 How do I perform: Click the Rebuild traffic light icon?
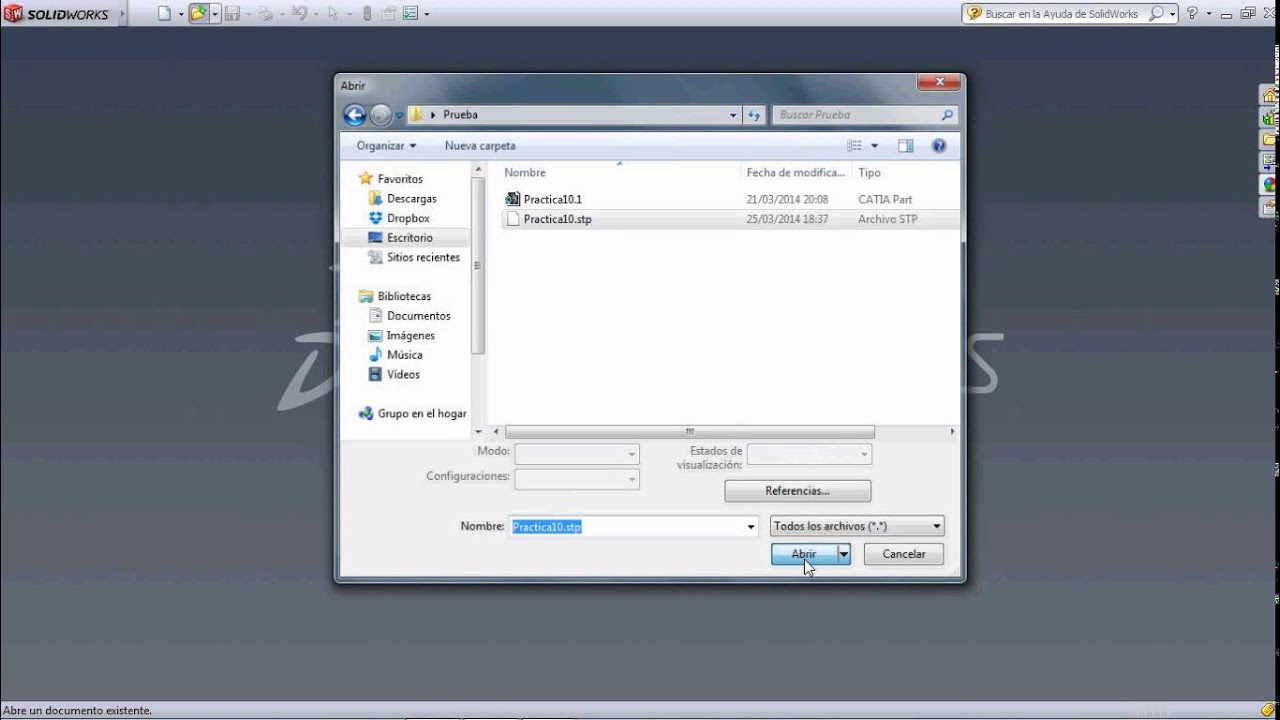coord(366,14)
